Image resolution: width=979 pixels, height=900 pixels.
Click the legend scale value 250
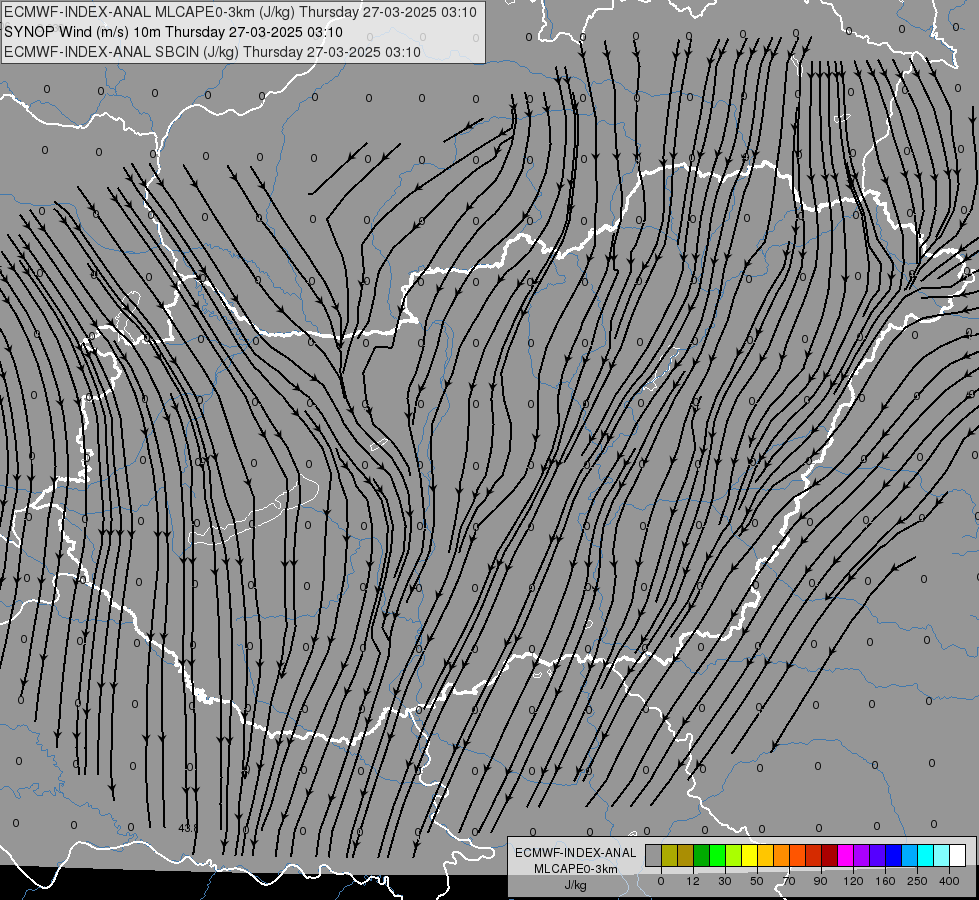click(x=917, y=881)
